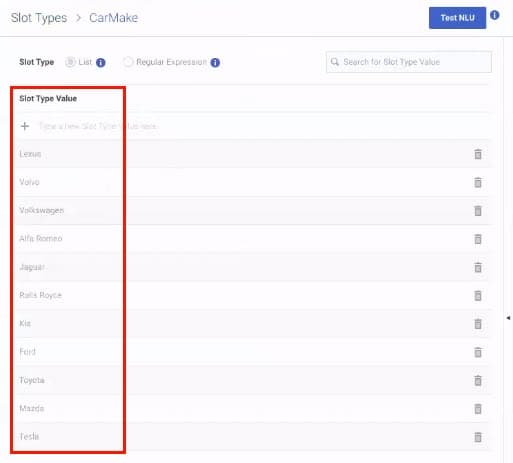Viewport: 513px width, 463px height.
Task: Show info for Regular Expression option
Action: click(215, 63)
